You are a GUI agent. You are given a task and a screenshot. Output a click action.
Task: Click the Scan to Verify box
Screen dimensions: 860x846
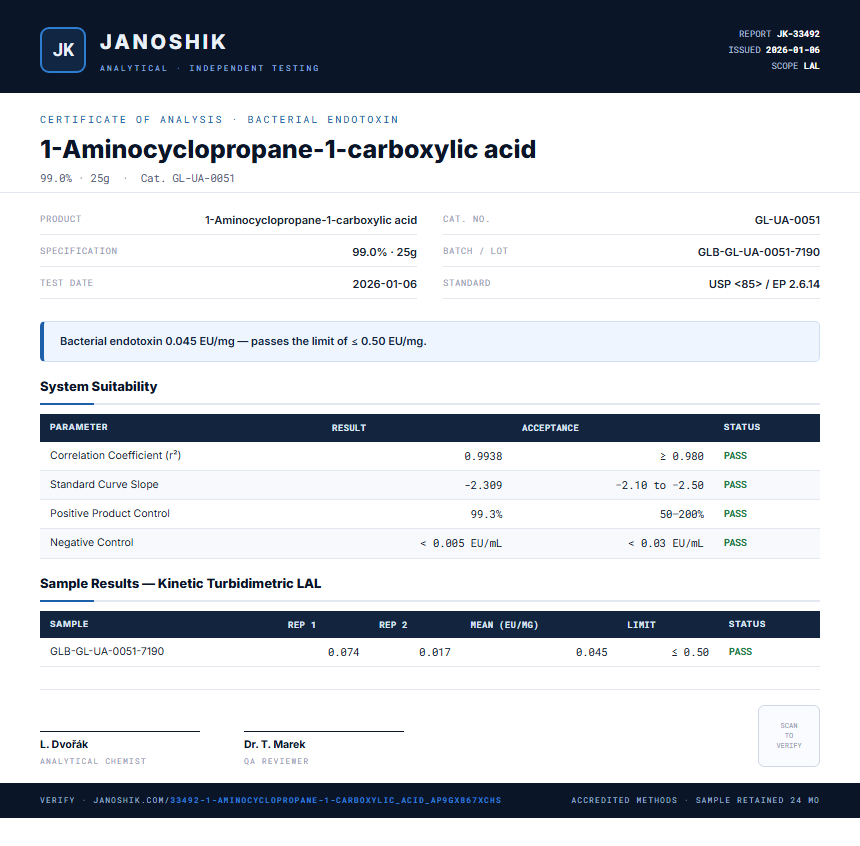[789, 736]
